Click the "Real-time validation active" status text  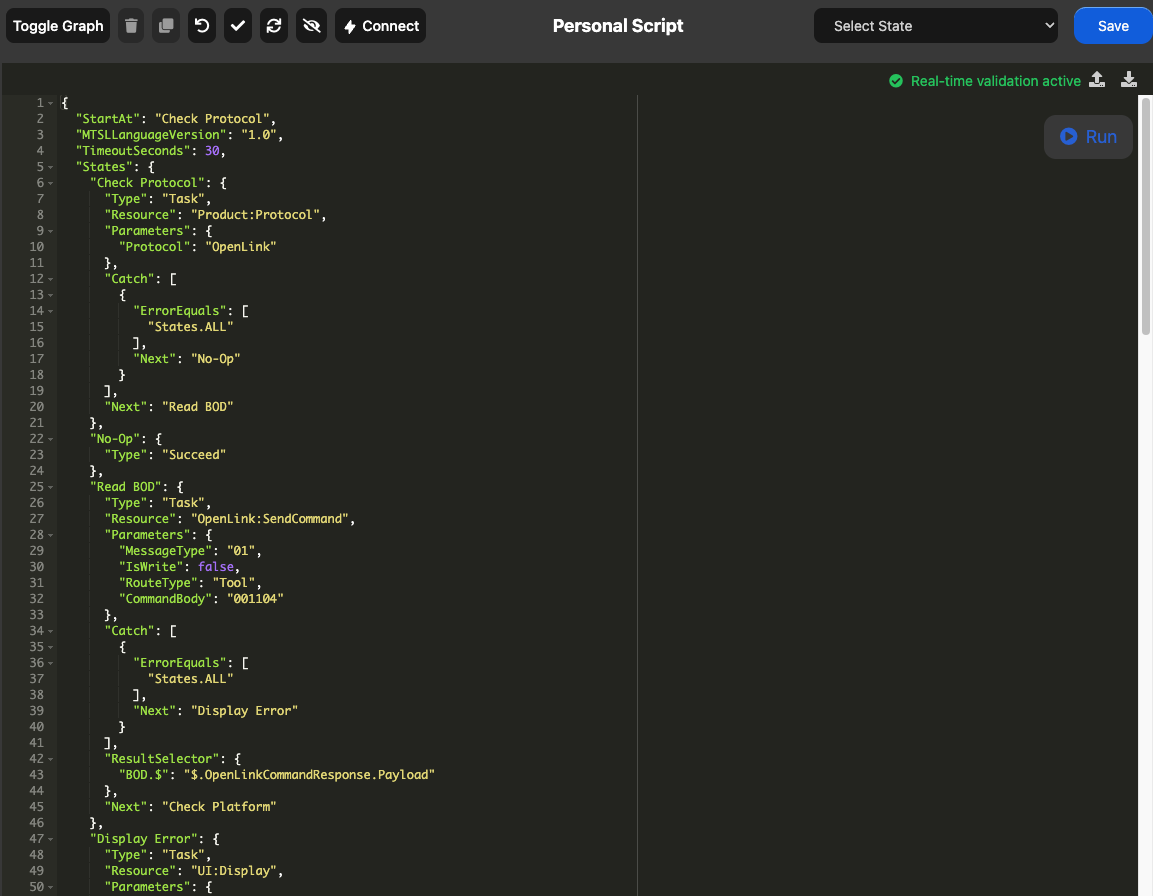click(x=996, y=81)
